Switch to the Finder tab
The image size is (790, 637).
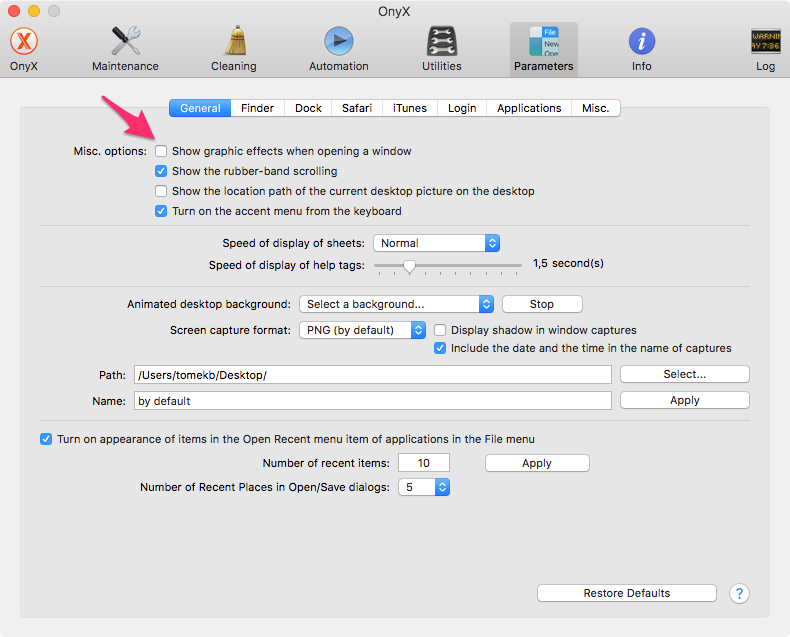tap(257, 108)
